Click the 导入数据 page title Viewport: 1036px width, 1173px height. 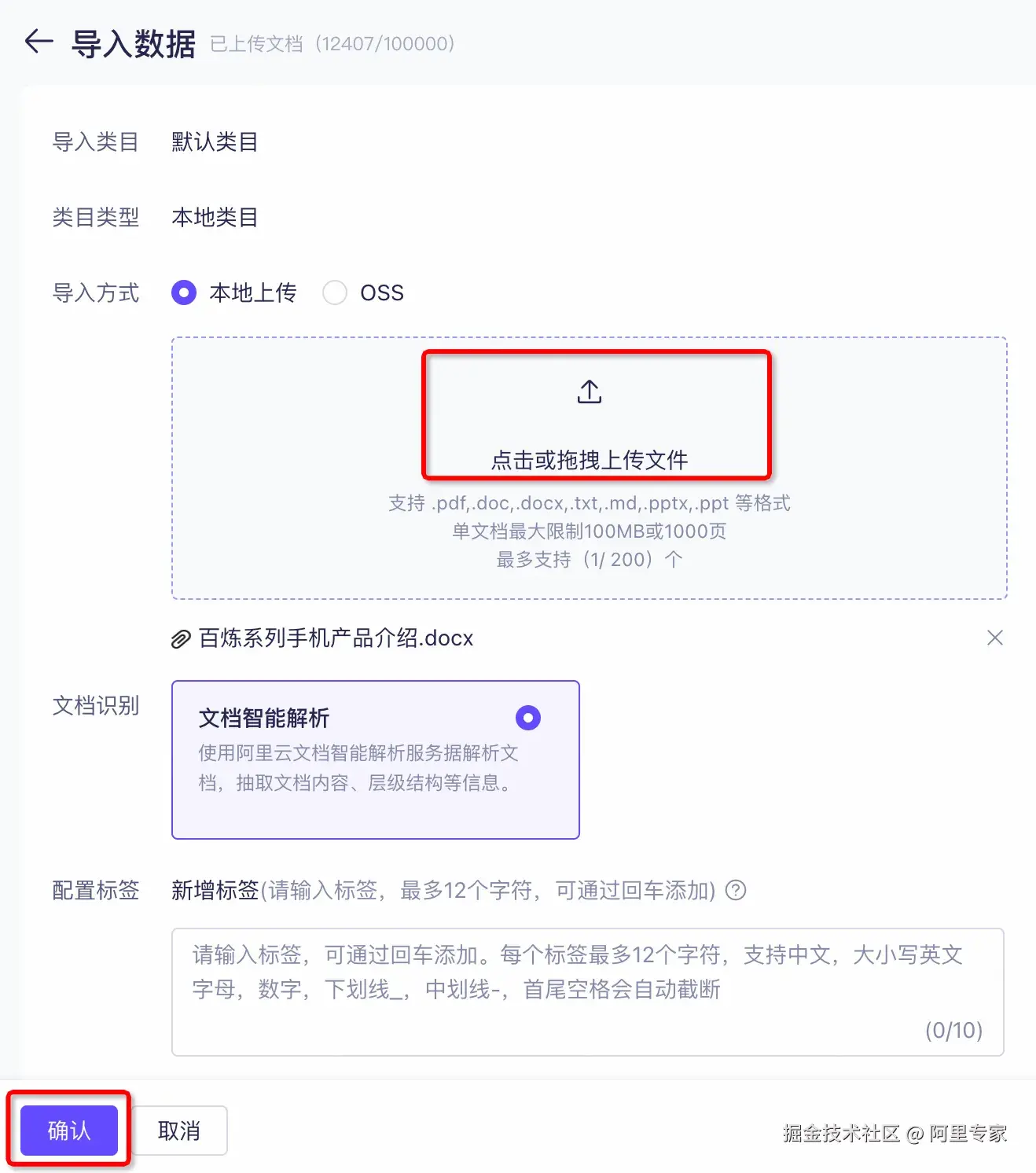pyautogui.click(x=134, y=44)
